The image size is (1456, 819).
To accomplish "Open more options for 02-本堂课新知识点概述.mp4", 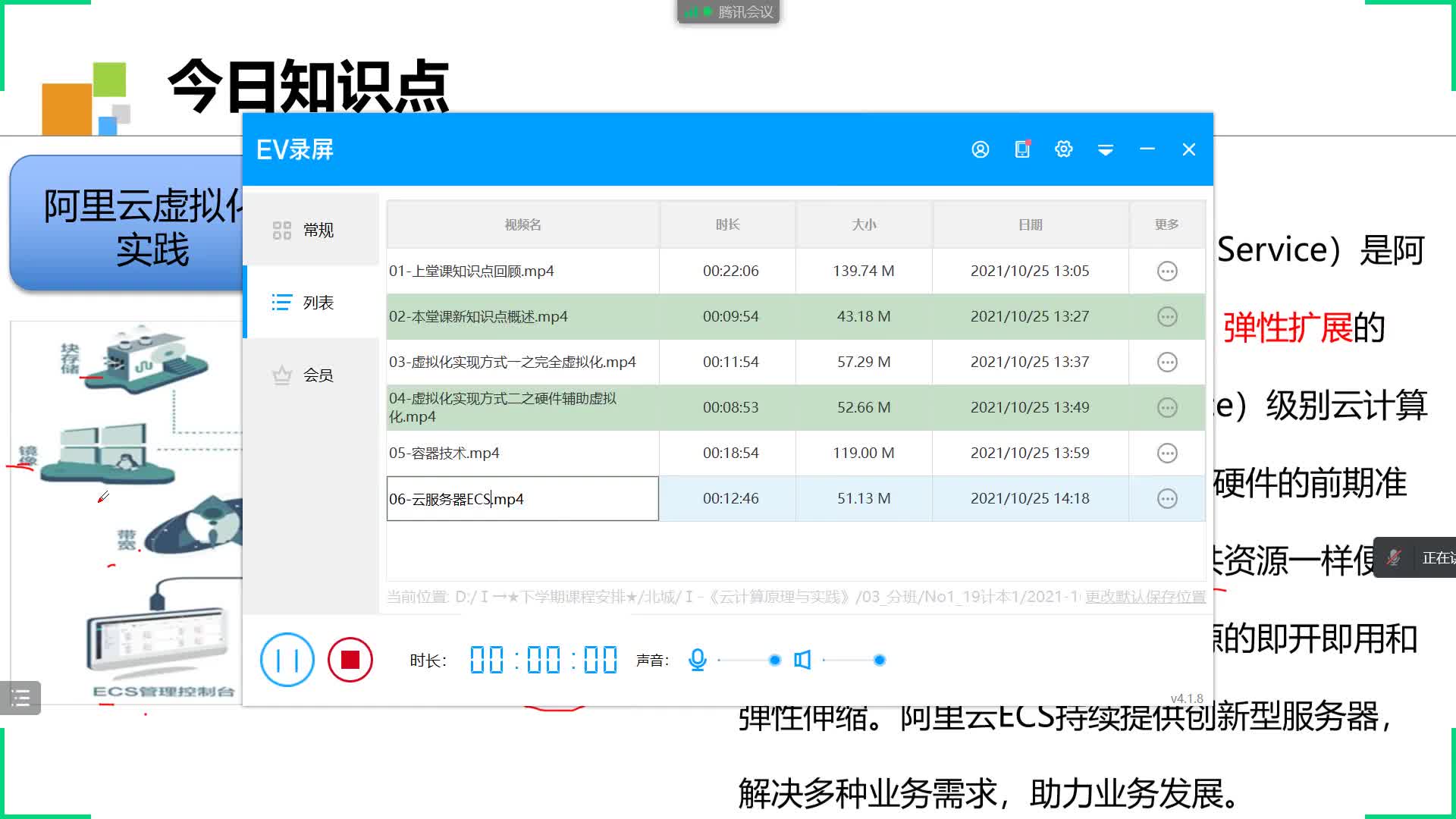I will [x=1167, y=316].
